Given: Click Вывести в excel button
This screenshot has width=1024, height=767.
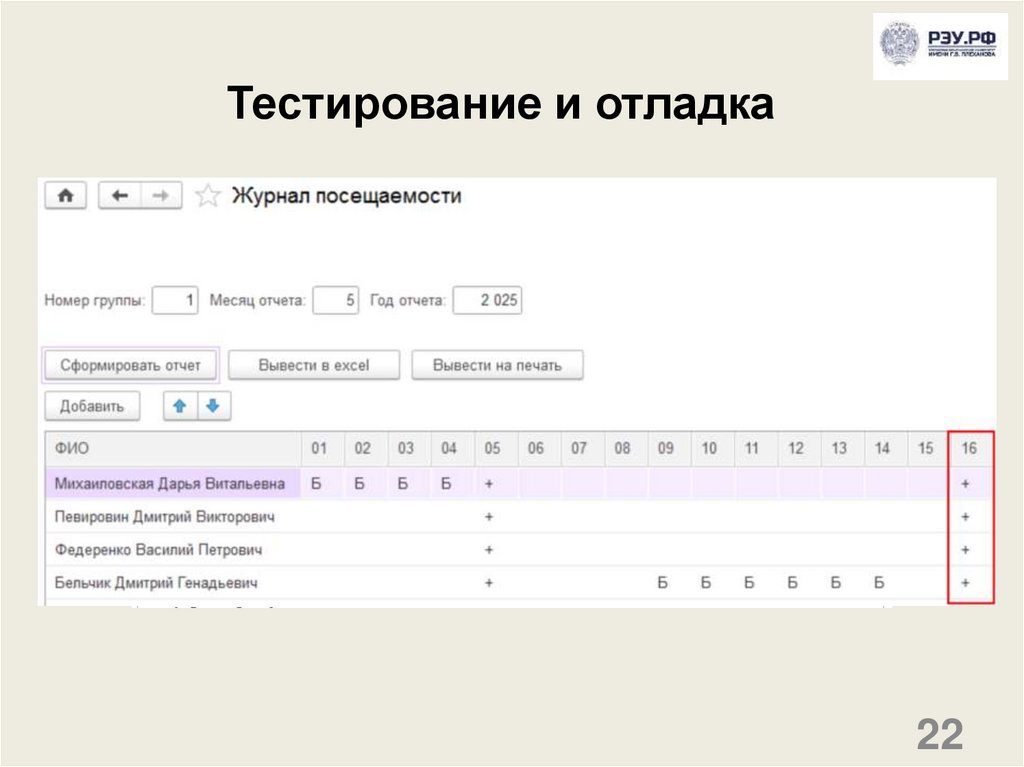Looking at the screenshot, I should tap(312, 364).
